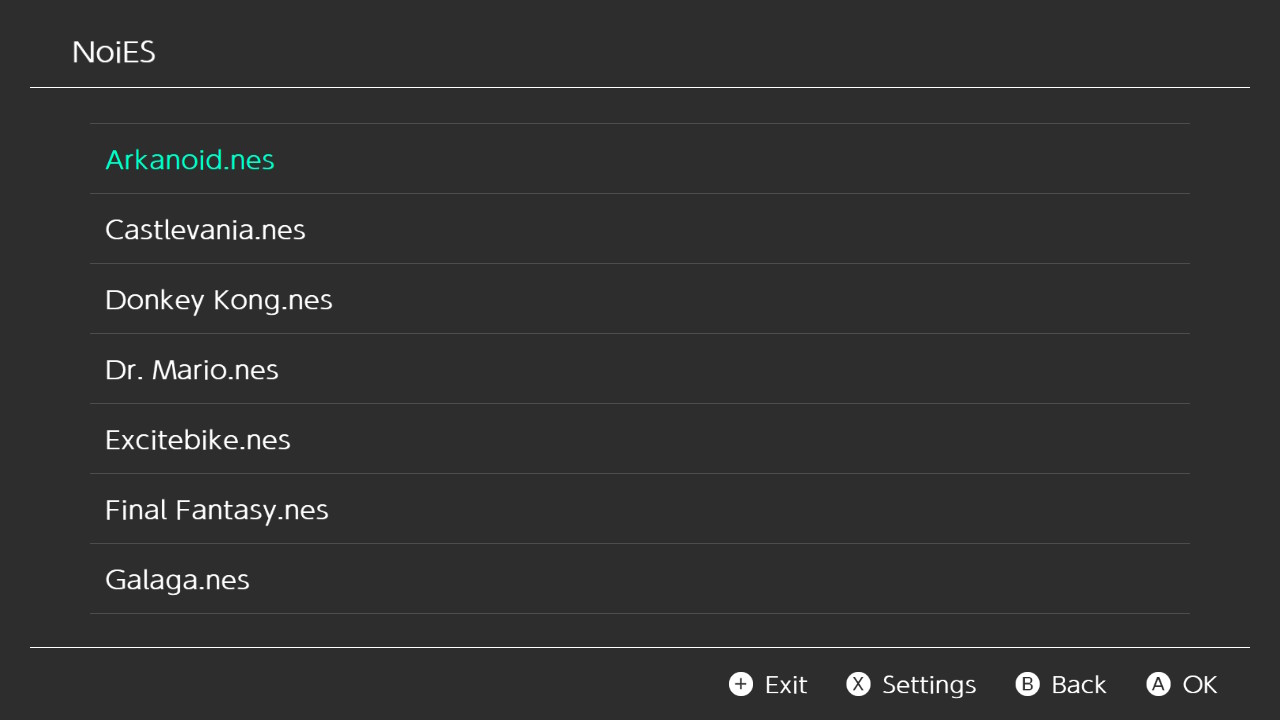
Task: Select Arkanoid.nes from the ROM list
Action: click(190, 160)
